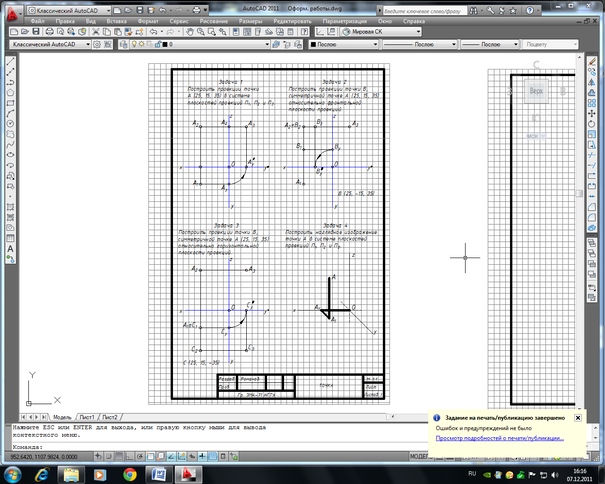Toggle Object Snap in status bar

[x=150, y=457]
